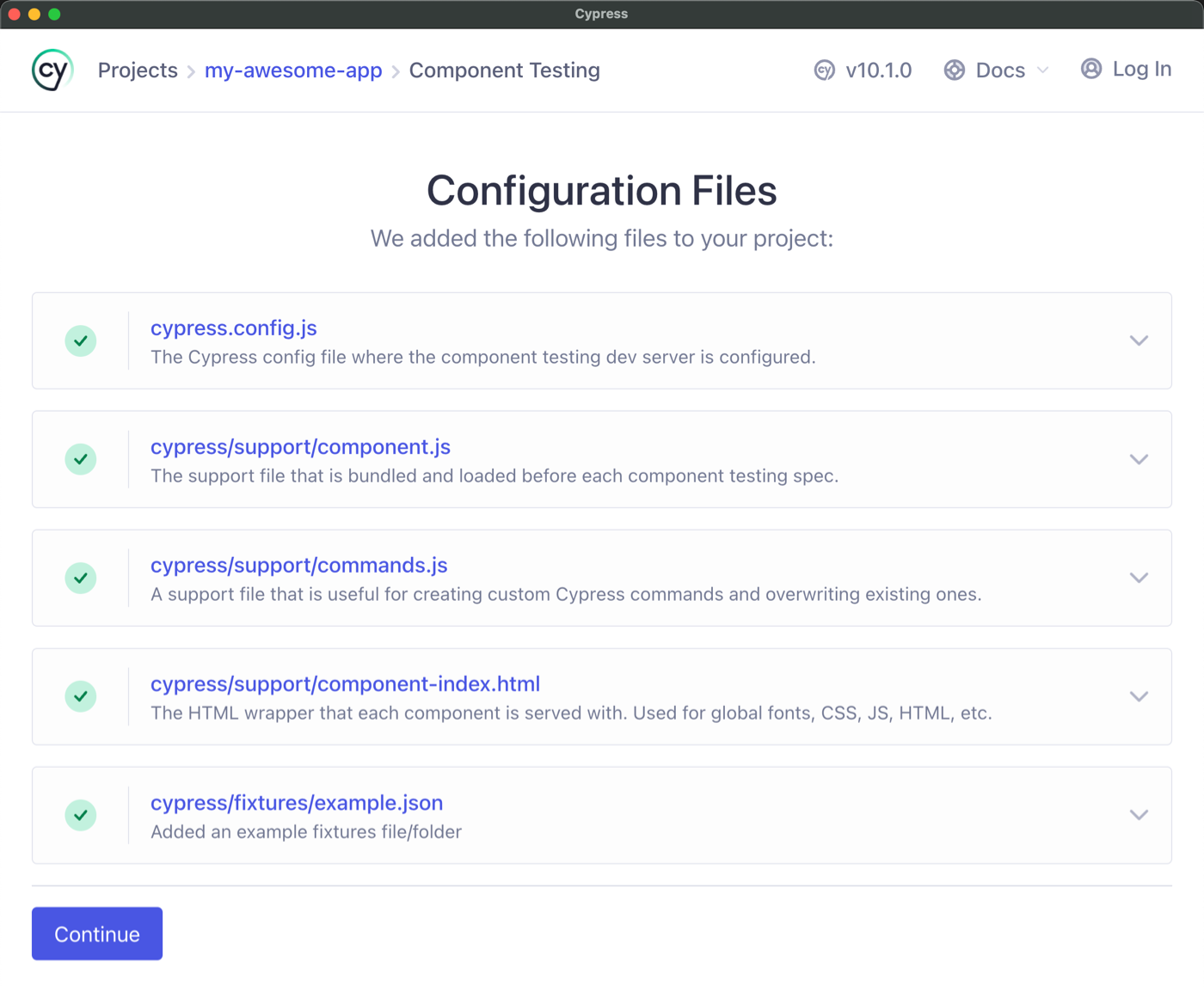The image size is (1204, 987).
Task: Expand the component-index.html details
Action: point(1139,696)
